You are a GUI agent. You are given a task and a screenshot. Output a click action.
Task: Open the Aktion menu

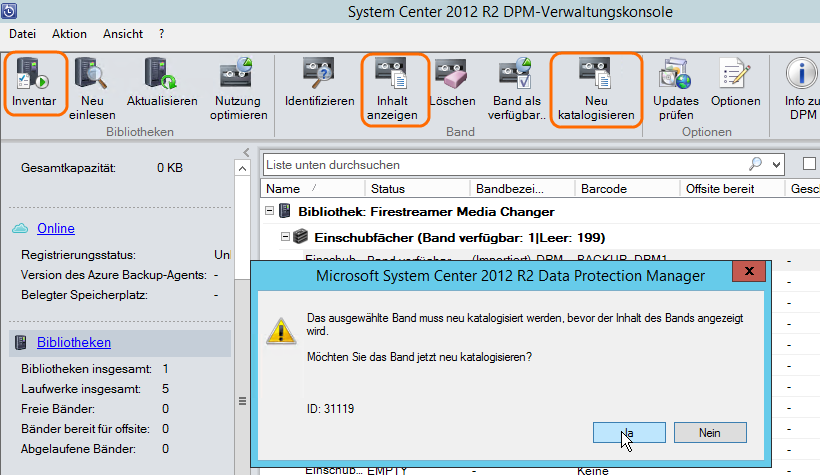69,33
